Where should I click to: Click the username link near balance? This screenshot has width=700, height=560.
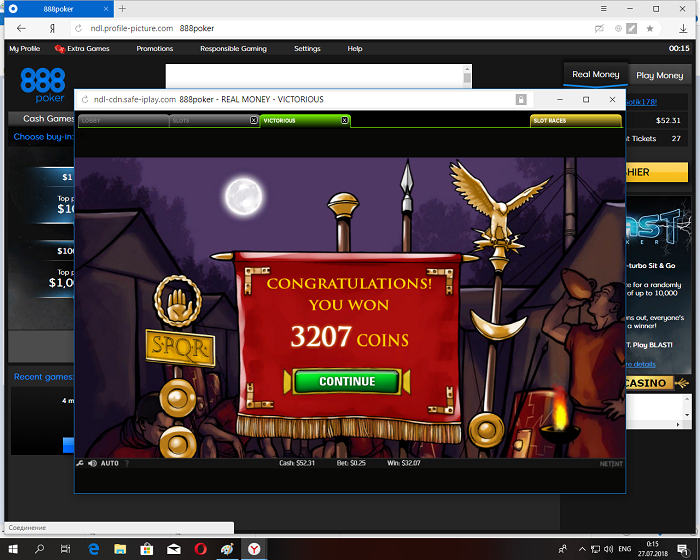pyautogui.click(x=641, y=102)
